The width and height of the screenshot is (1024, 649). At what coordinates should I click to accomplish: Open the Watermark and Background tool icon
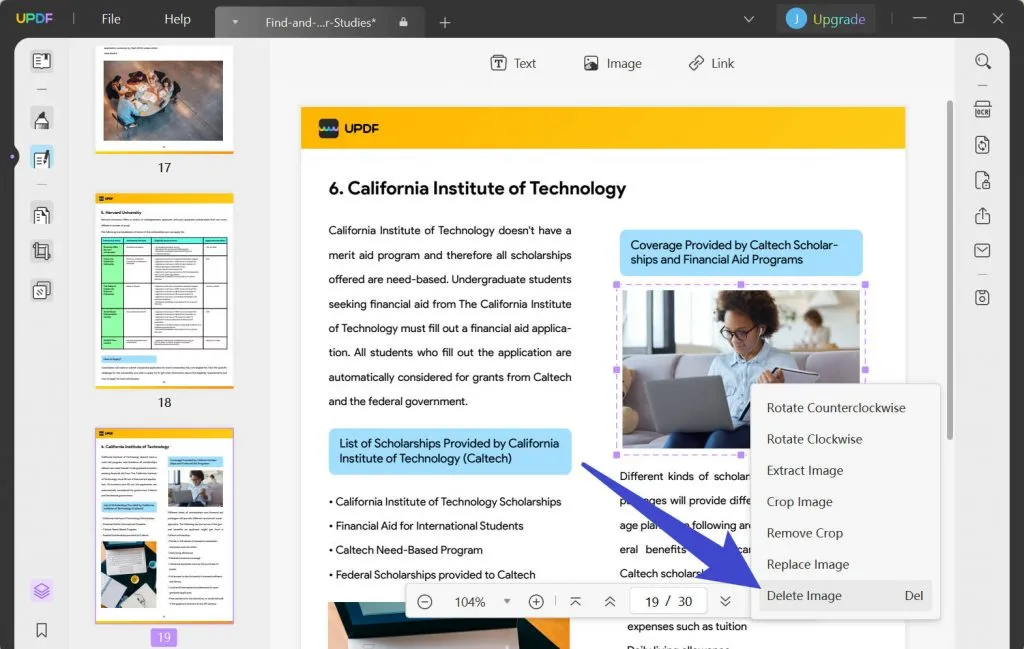point(42,290)
